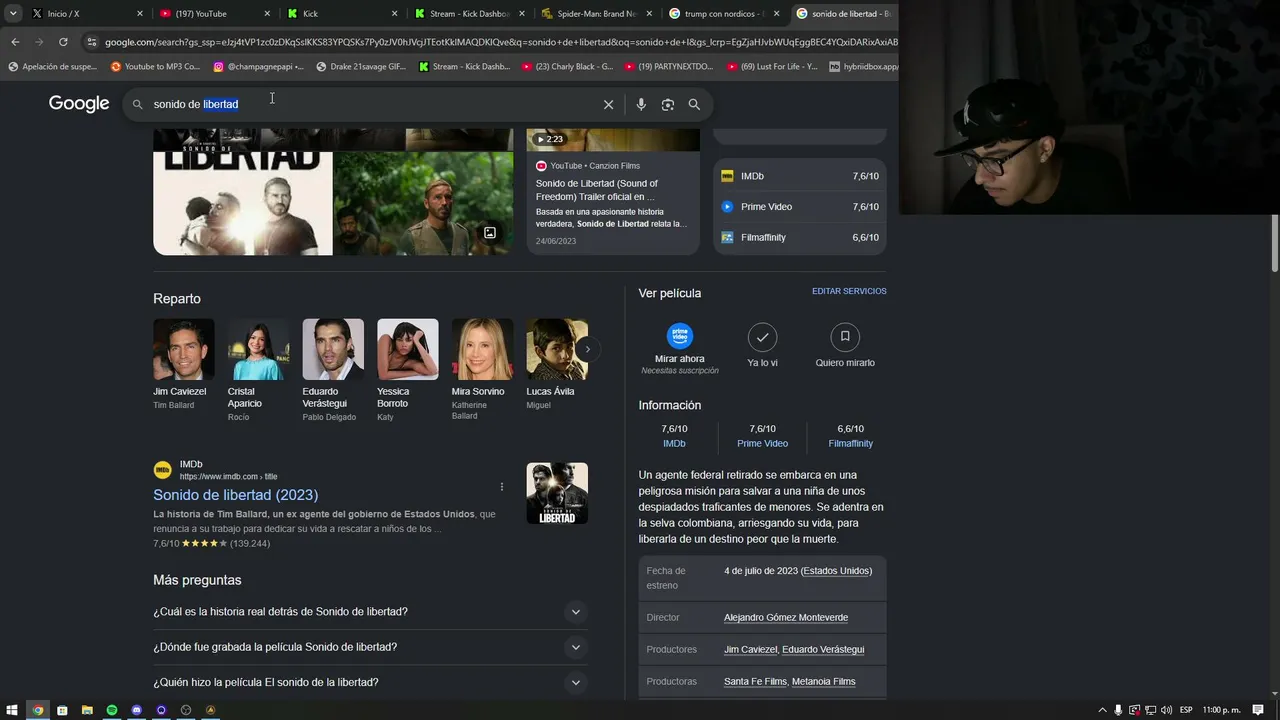Switch to 'Spider-Man: Brand New' tab

click(596, 14)
